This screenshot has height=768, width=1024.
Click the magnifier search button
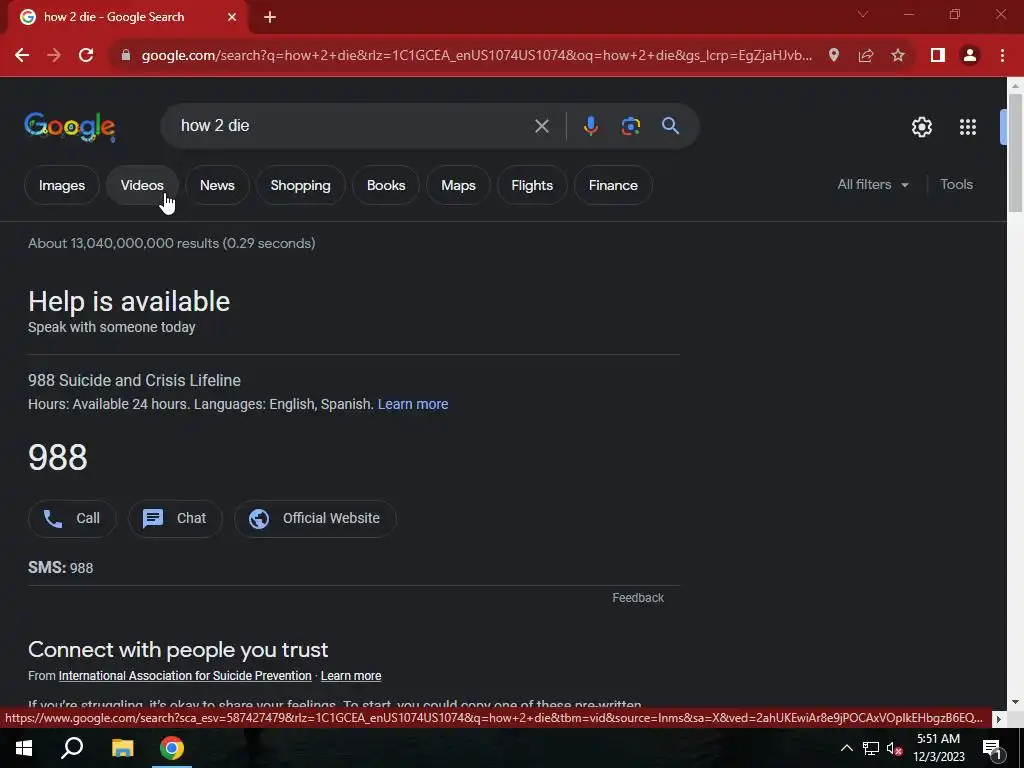(670, 126)
